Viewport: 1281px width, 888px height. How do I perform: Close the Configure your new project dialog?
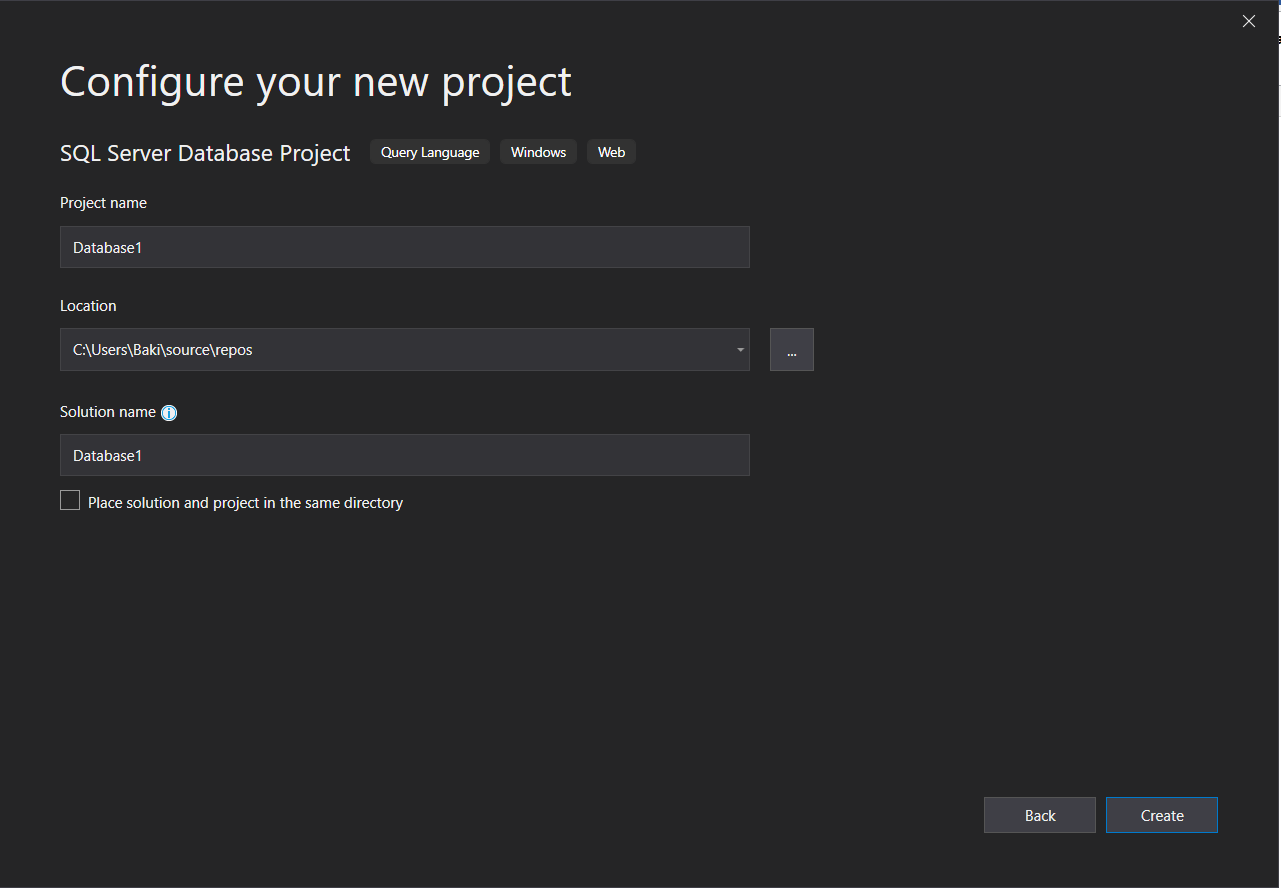(1248, 21)
